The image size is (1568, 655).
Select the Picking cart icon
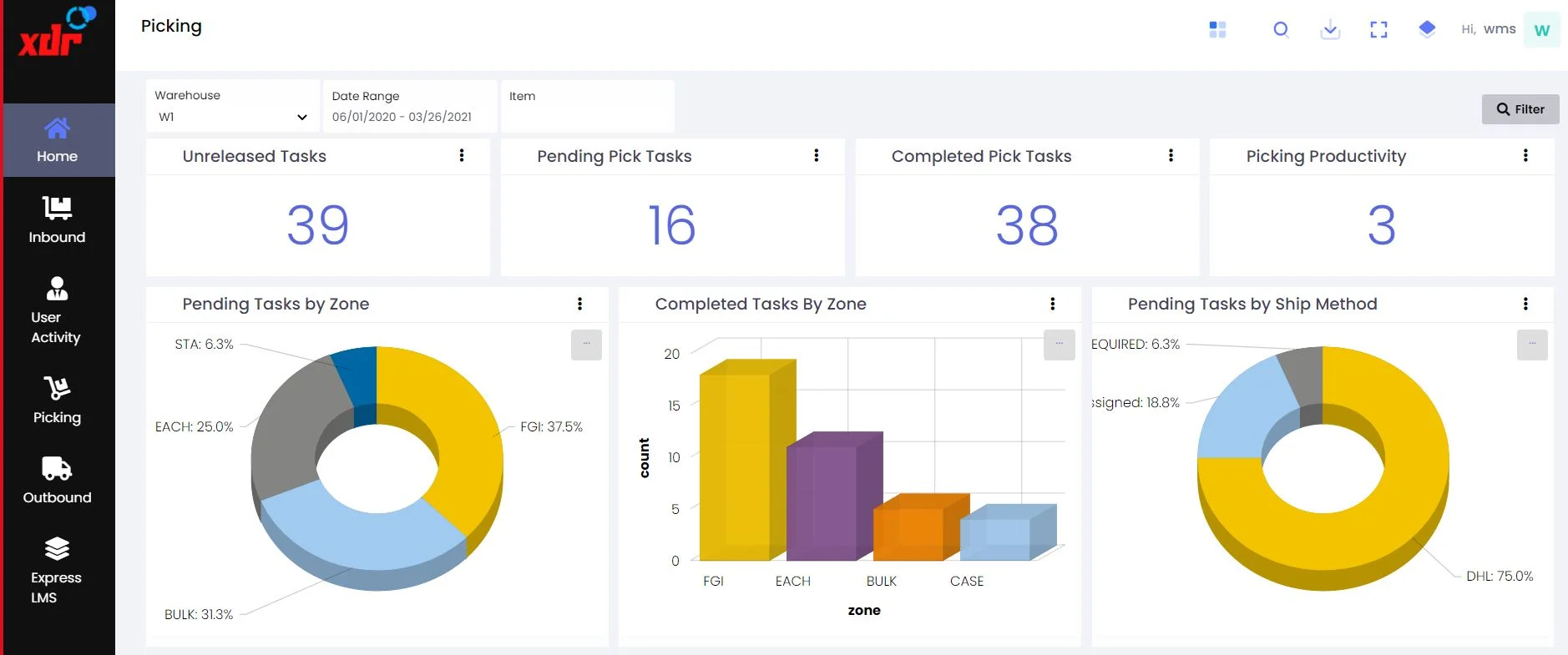click(58, 388)
